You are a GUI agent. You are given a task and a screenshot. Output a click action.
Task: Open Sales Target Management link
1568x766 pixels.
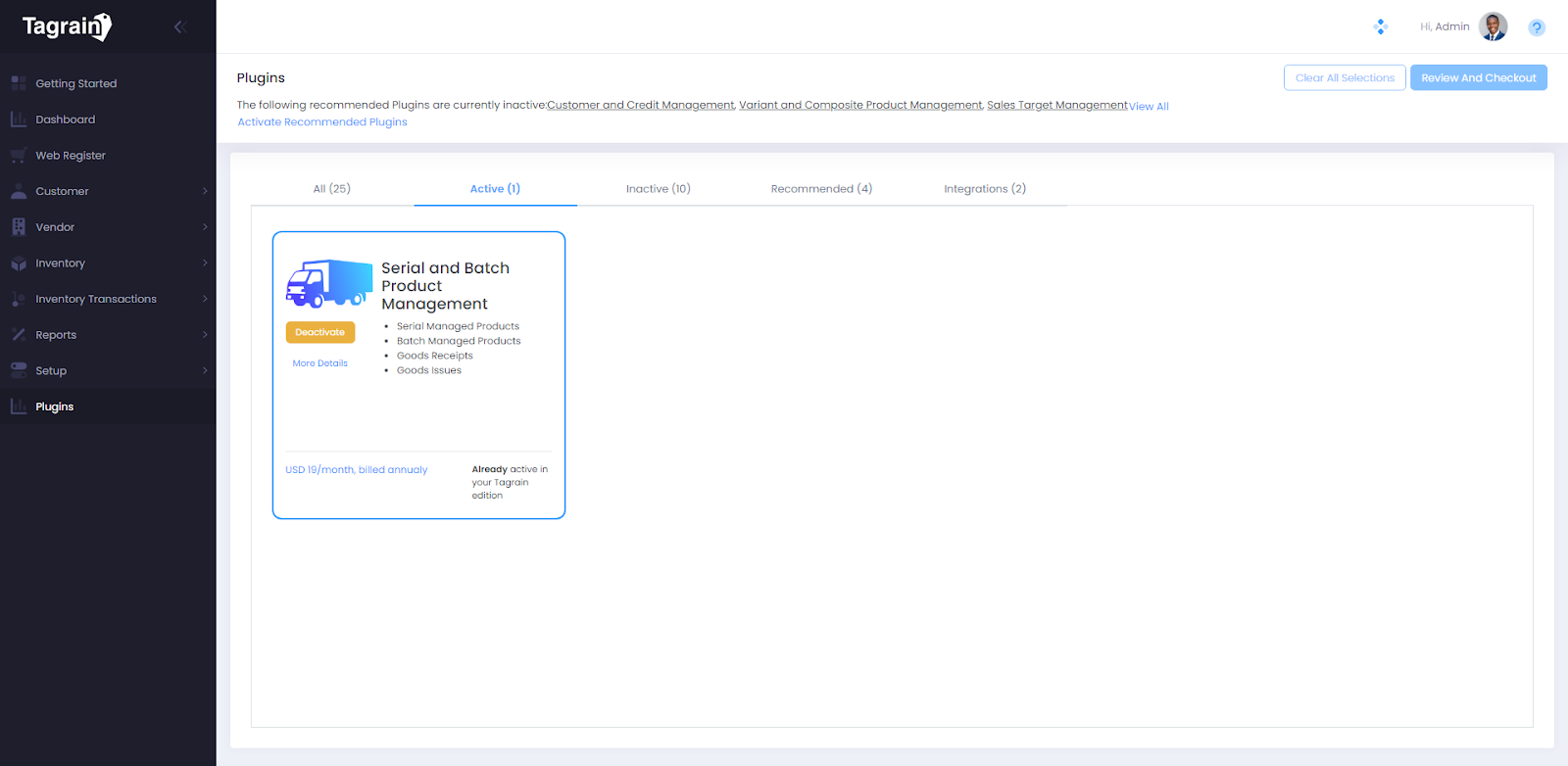pos(1057,105)
